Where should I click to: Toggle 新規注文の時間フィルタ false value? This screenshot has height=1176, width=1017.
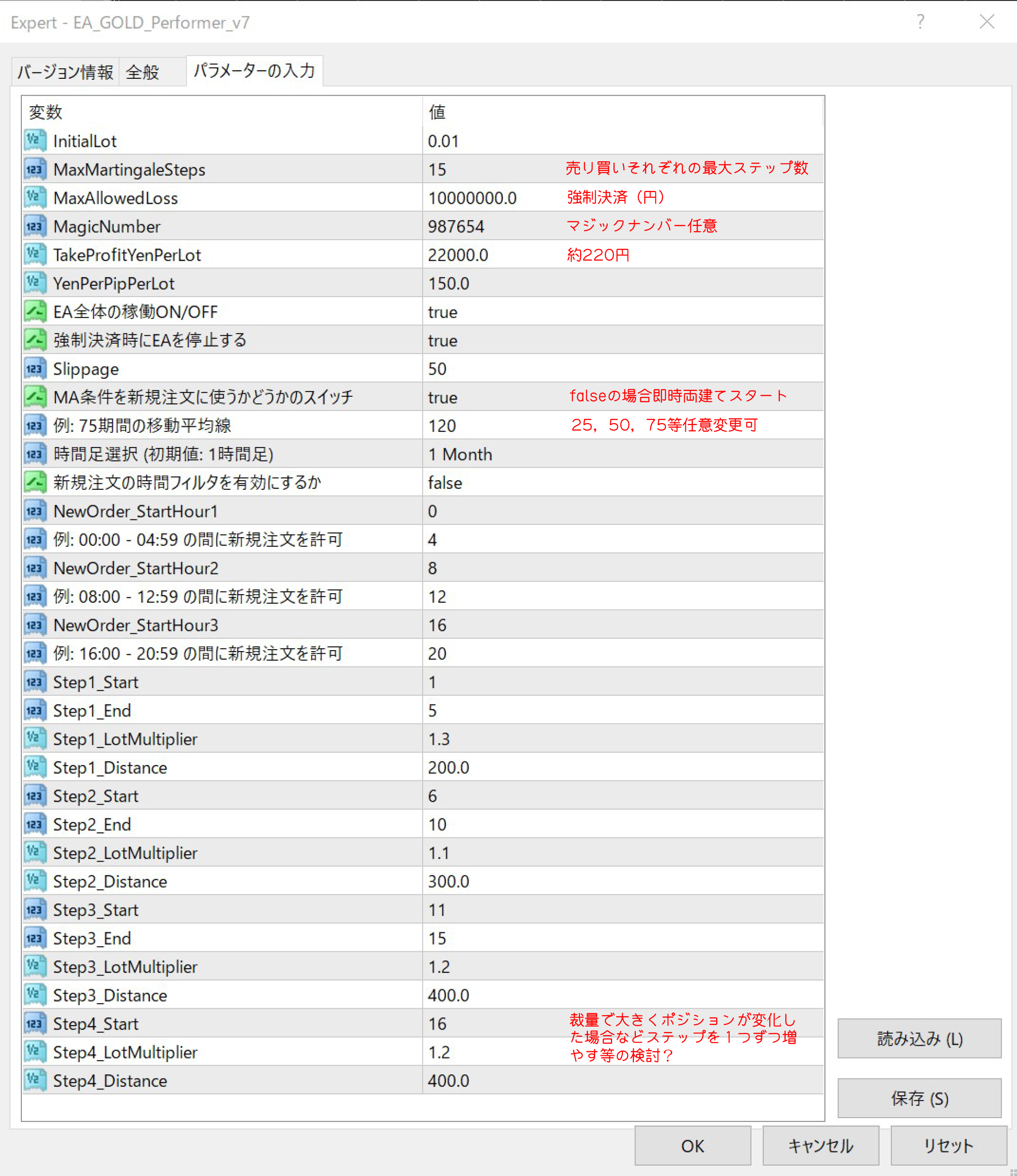(445, 483)
